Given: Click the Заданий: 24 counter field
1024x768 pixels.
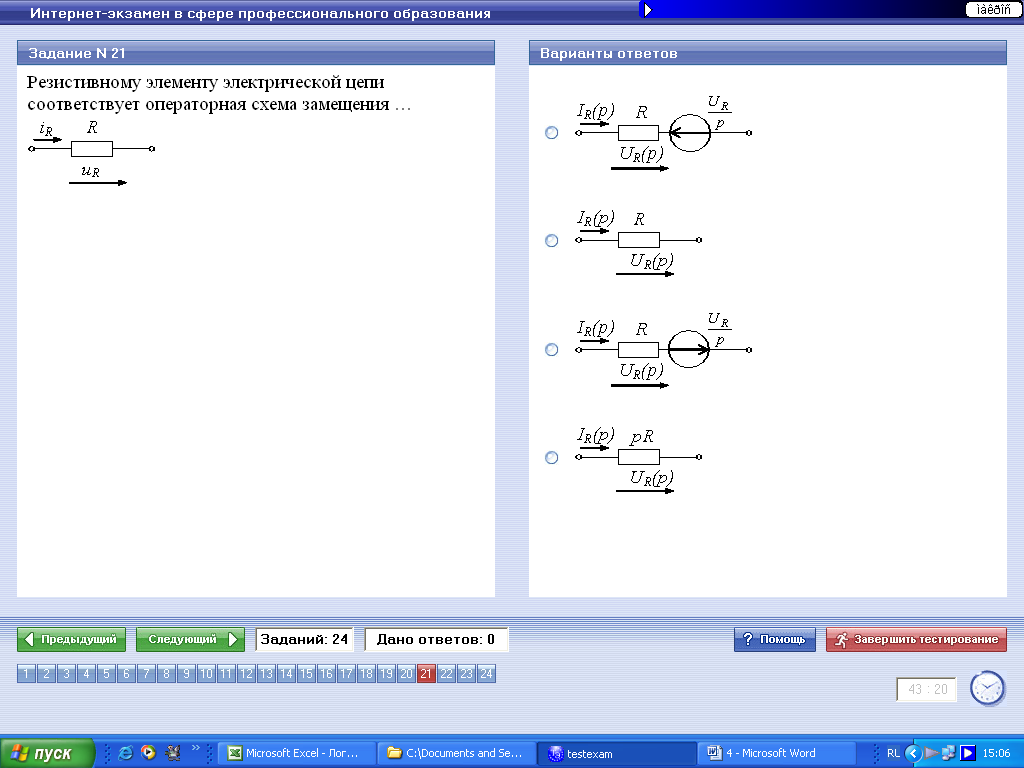Looking at the screenshot, I should coord(304,639).
